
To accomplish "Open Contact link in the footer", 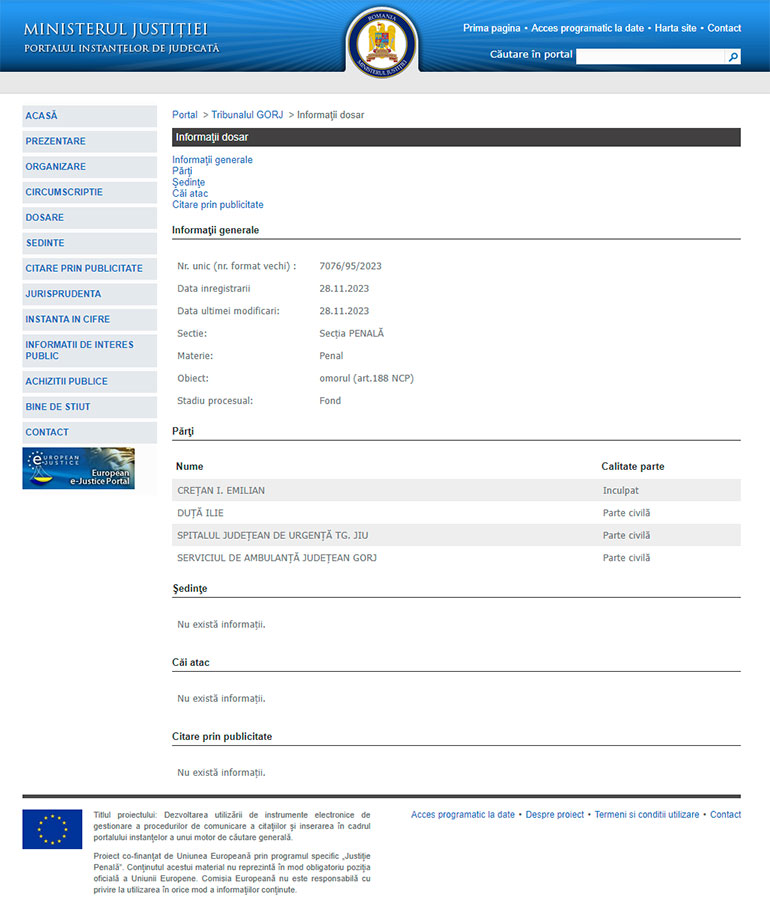I will tap(726, 814).
